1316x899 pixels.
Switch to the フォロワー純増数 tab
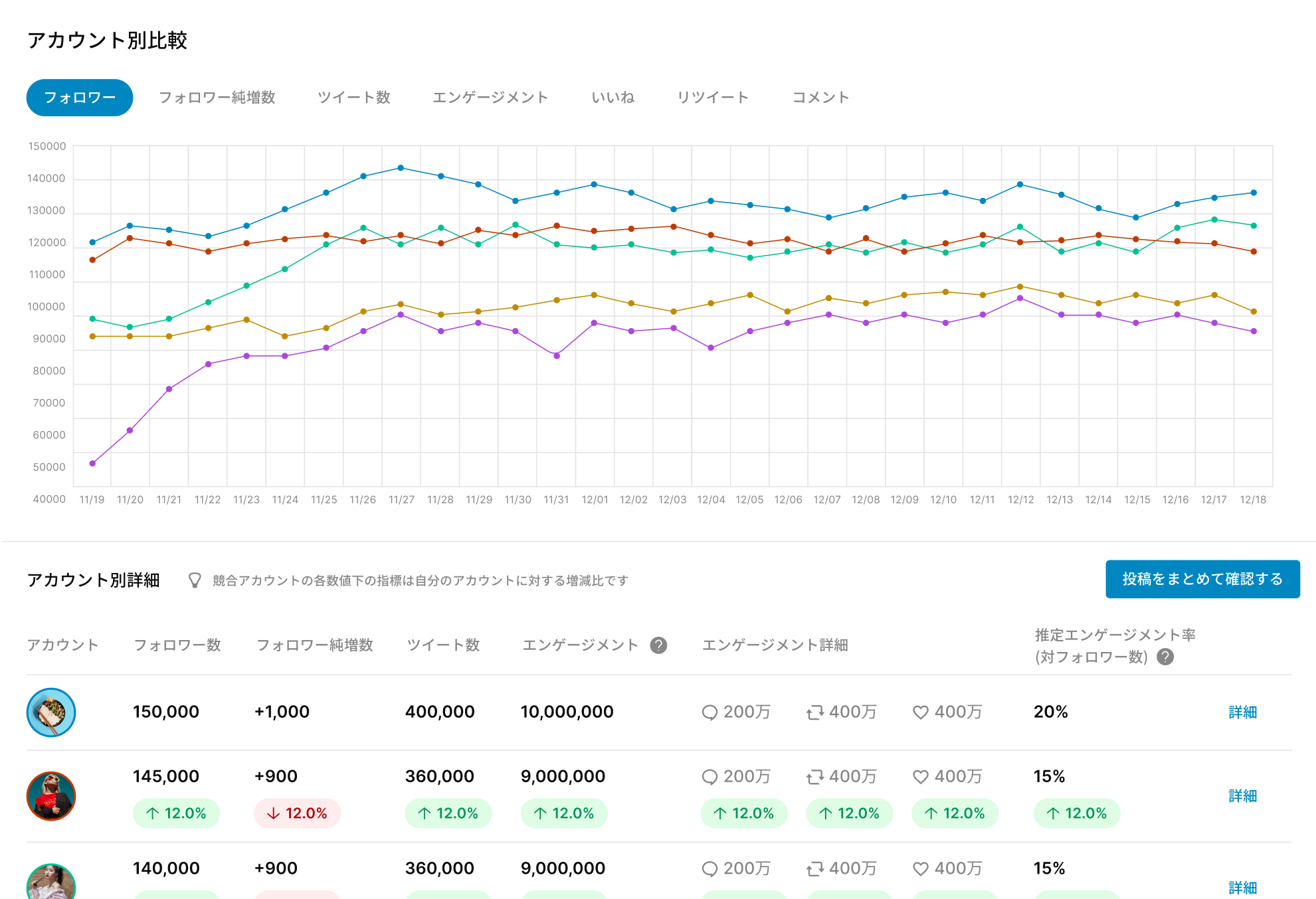click(219, 97)
